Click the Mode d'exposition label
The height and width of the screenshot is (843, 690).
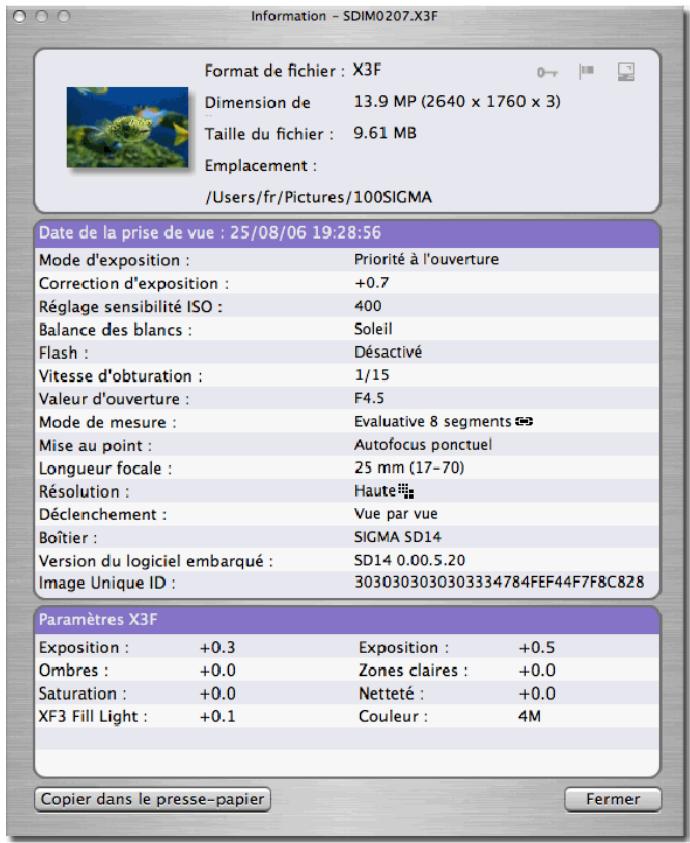click(x=114, y=260)
